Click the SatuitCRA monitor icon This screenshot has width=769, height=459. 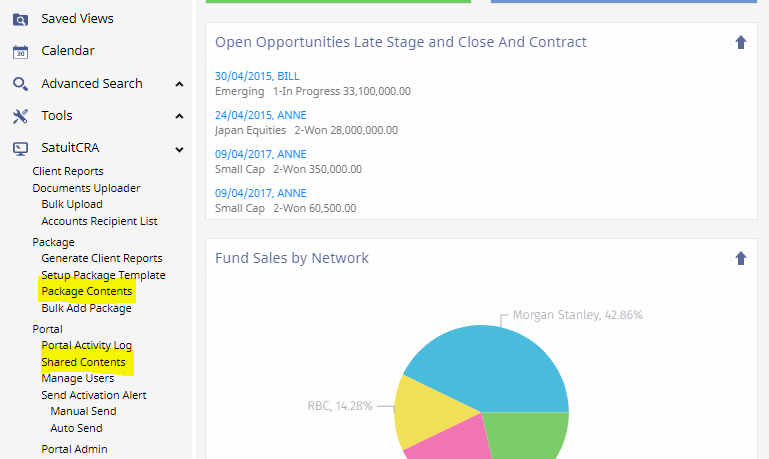[x=20, y=149]
